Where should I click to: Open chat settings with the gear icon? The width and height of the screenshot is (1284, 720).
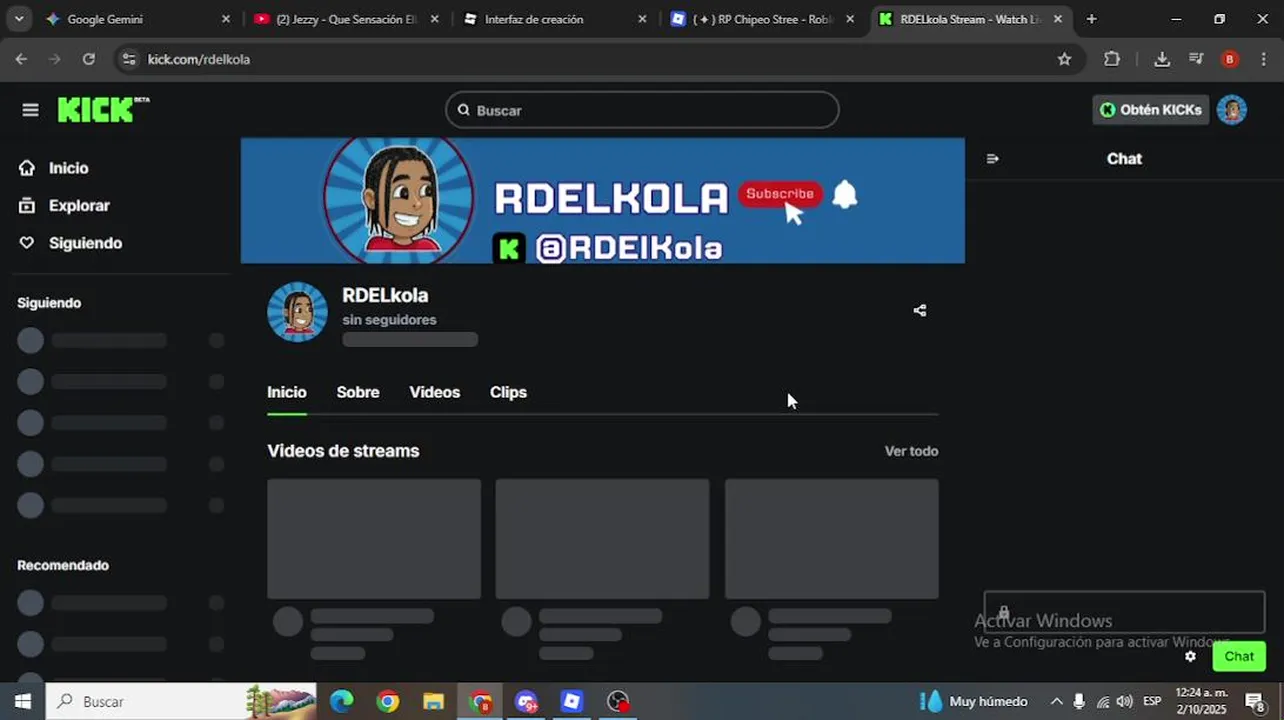click(x=1190, y=656)
